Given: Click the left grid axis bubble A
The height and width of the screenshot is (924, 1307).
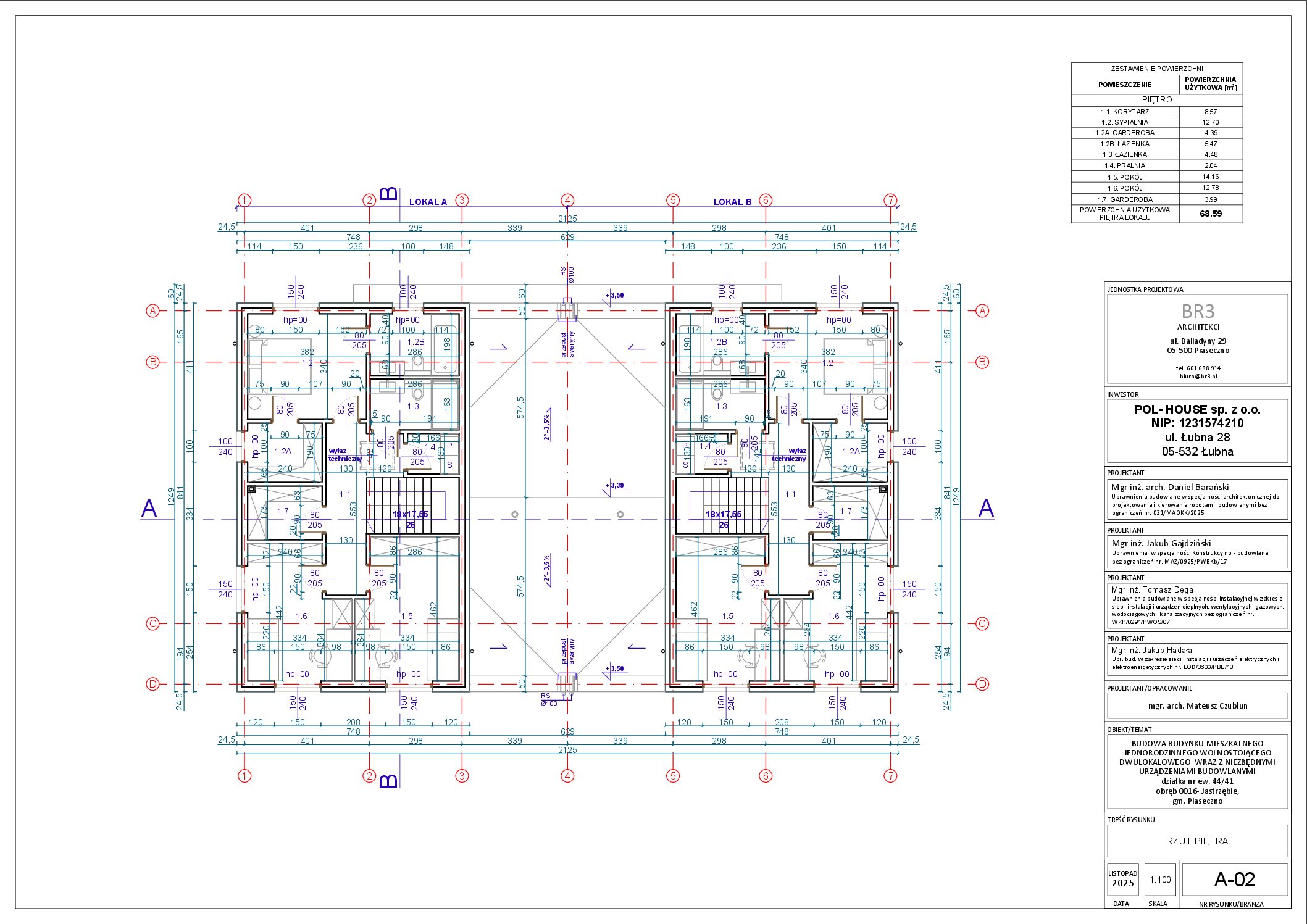Looking at the screenshot, I should [152, 310].
